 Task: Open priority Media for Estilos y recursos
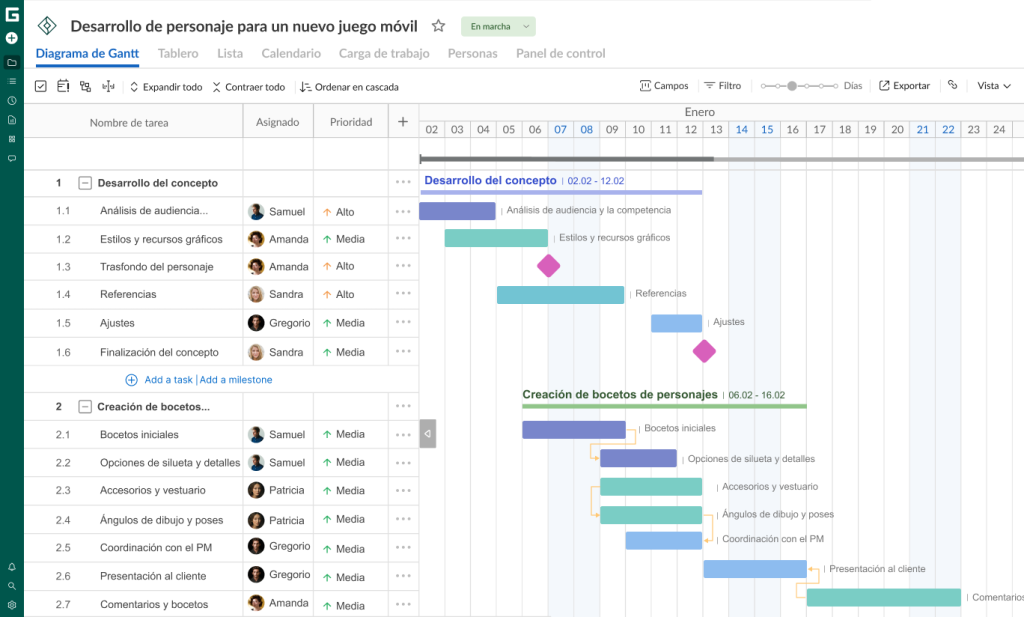point(344,239)
